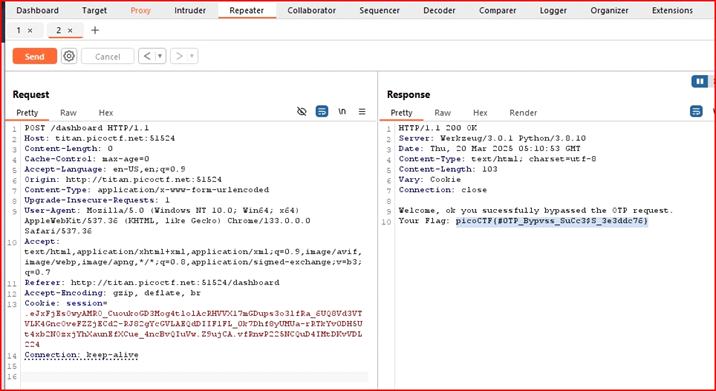716x391 pixels.
Task: Toggle hide non-printable characters eye icon in Request
Action: (x=302, y=111)
